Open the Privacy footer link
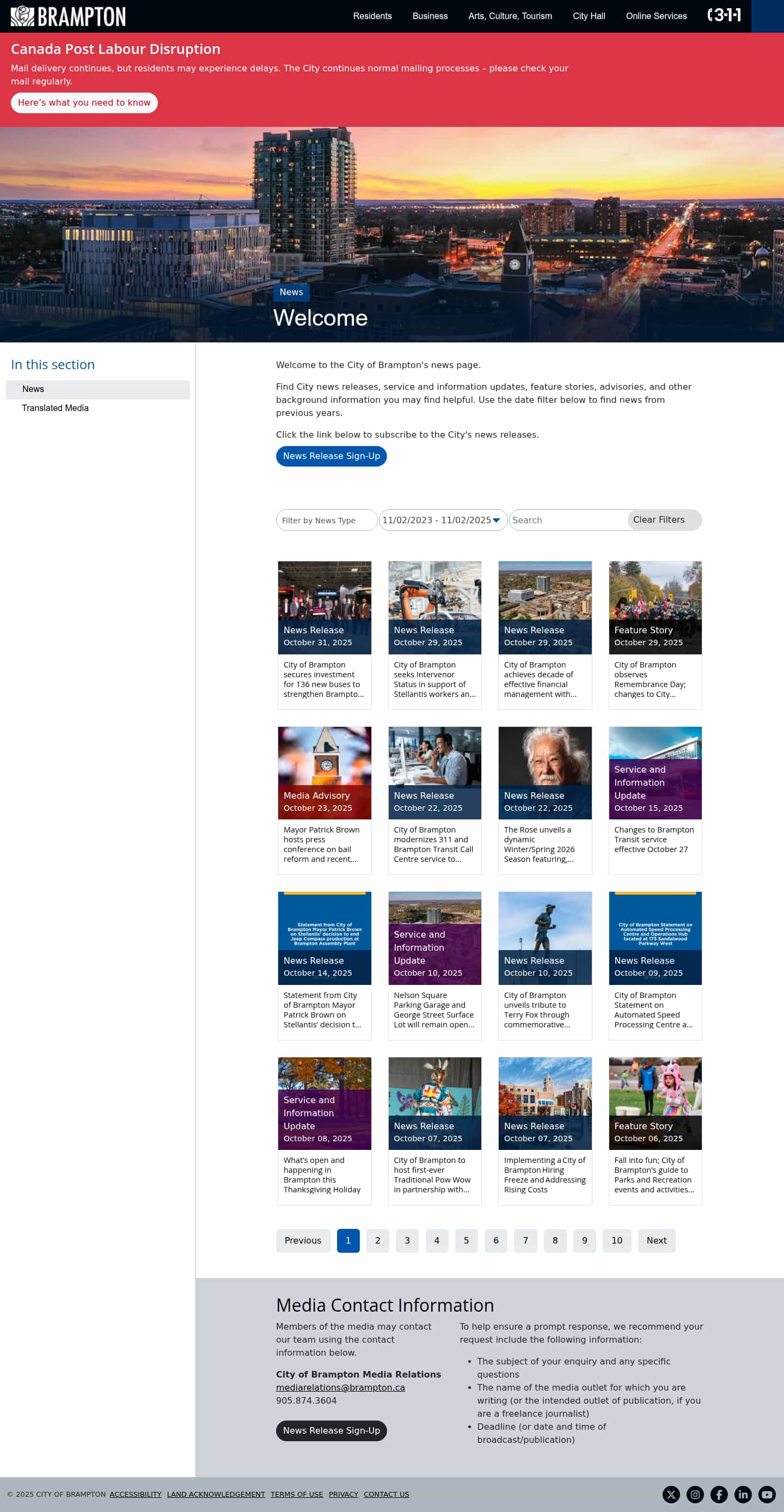The width and height of the screenshot is (784, 1512). (344, 1495)
